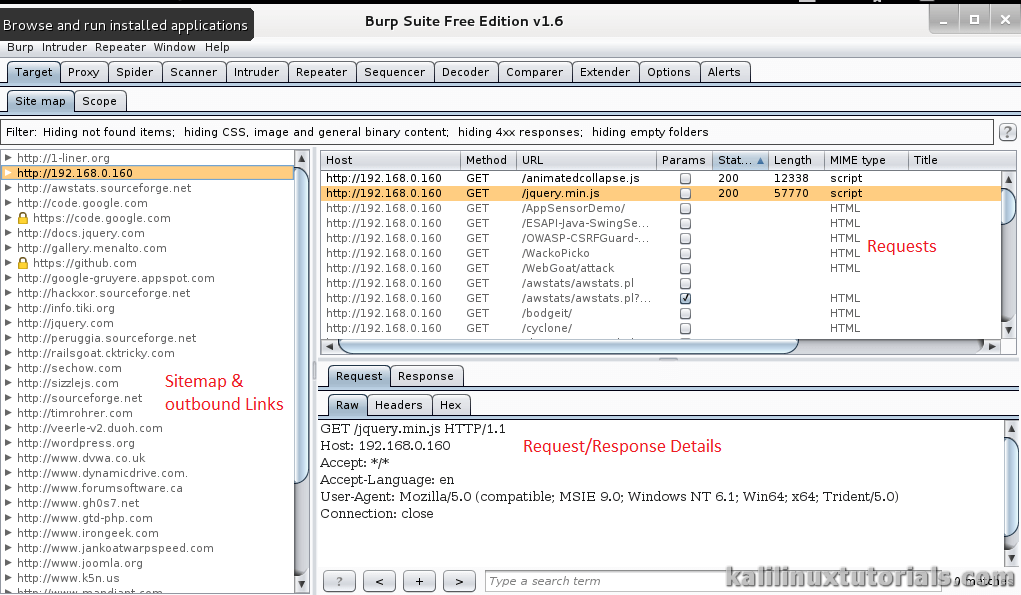The height and width of the screenshot is (595, 1021).
Task: Click the help question mark below the request panel
Action: 338,581
